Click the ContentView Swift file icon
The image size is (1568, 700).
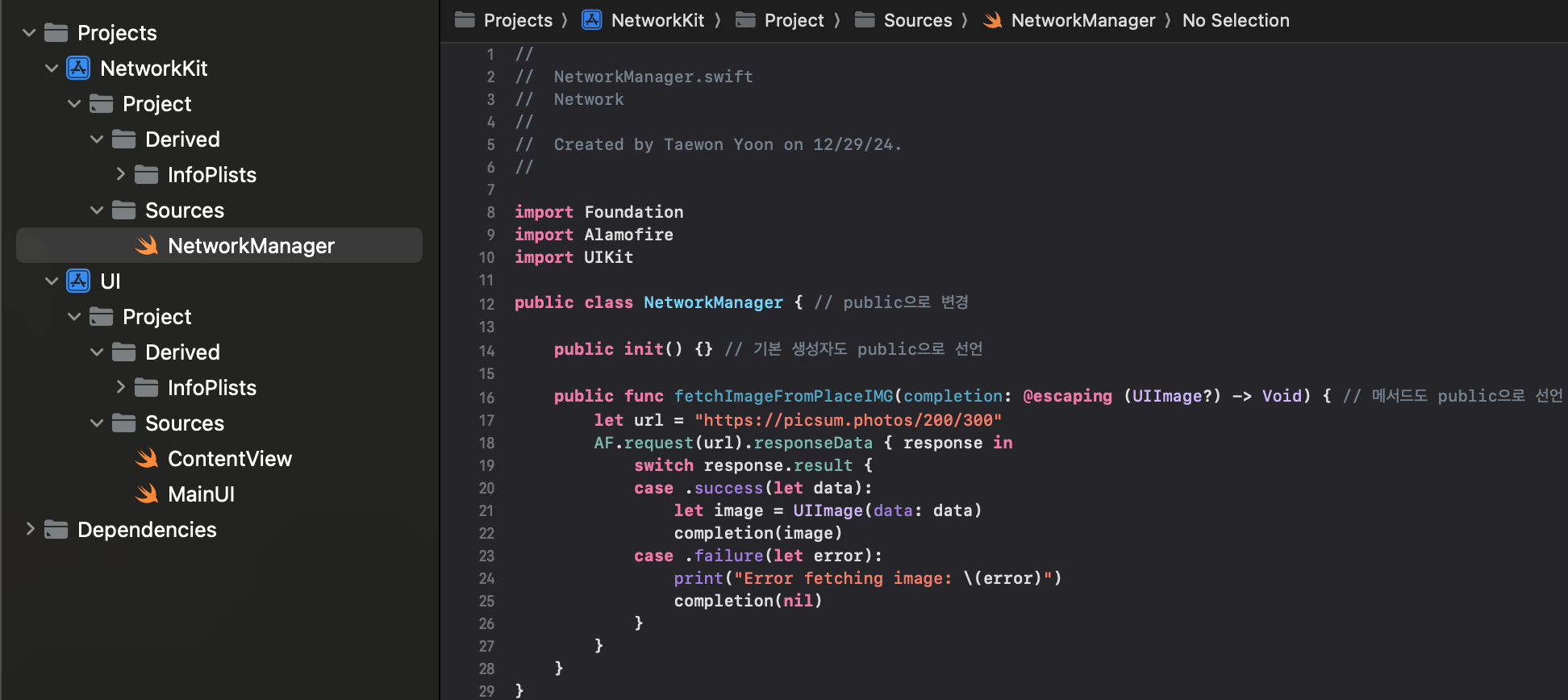point(146,458)
